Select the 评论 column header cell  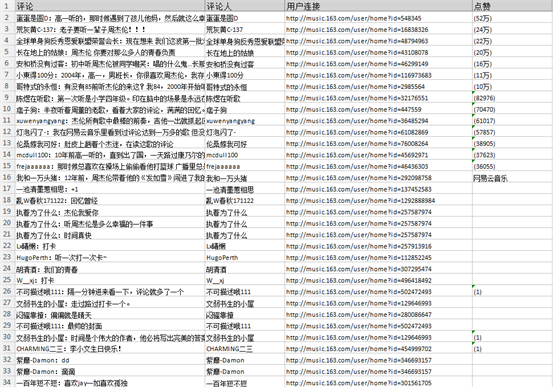[x=110, y=6]
